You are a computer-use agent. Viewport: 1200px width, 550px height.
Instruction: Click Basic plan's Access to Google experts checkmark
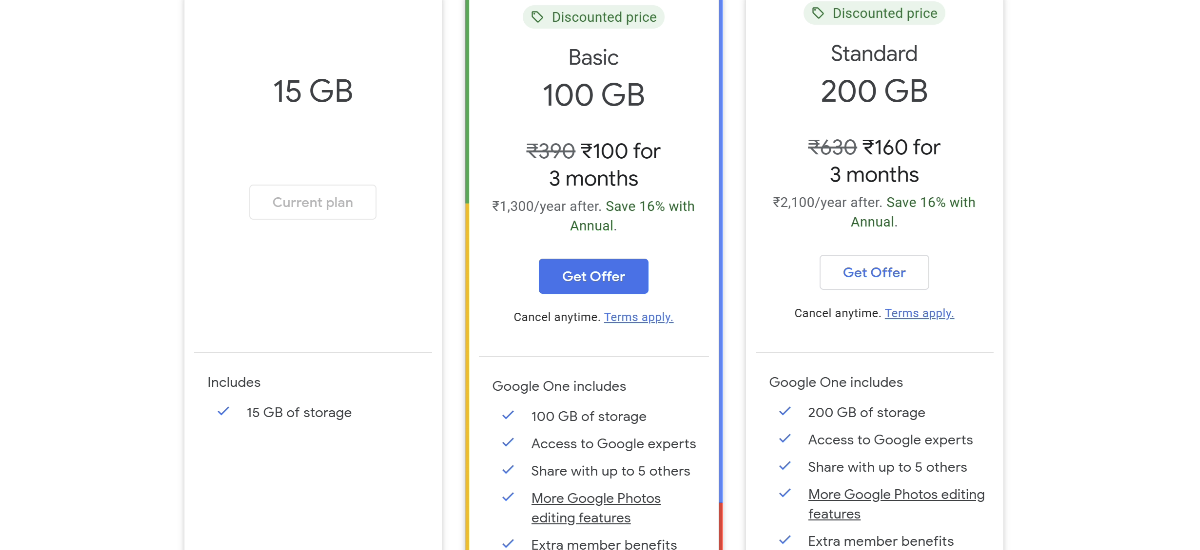(x=508, y=442)
